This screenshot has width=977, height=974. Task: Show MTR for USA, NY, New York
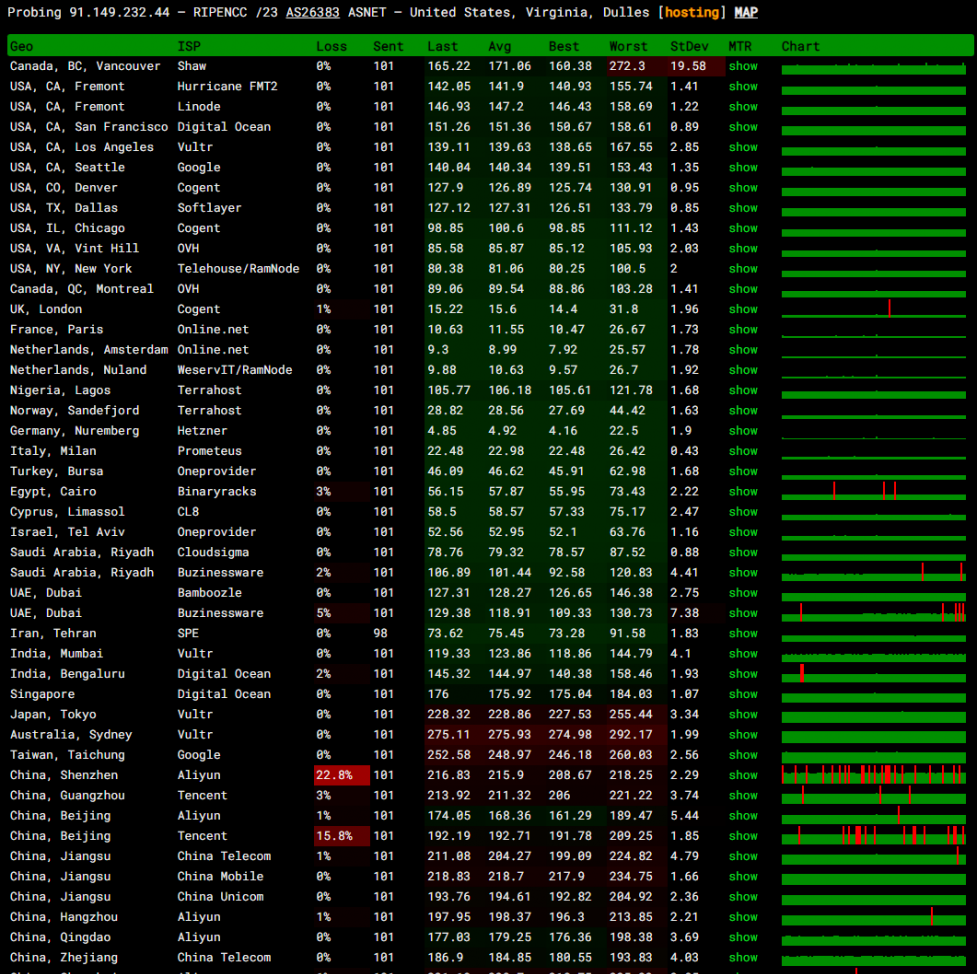(x=743, y=269)
